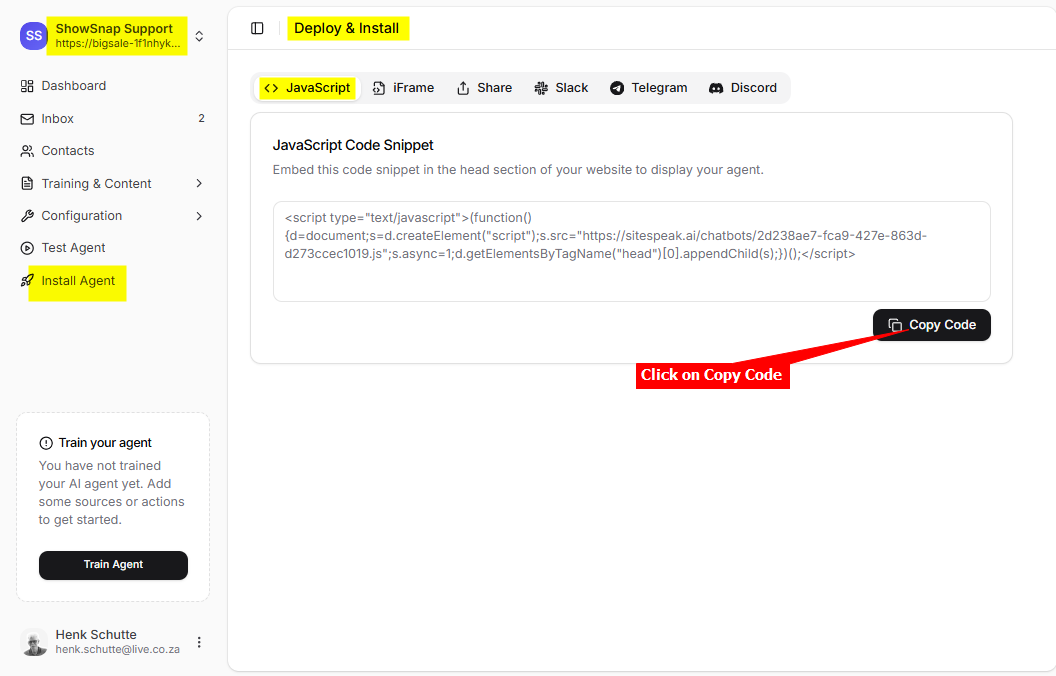Image resolution: width=1056 pixels, height=676 pixels.
Task: Click the SS workspace avatar
Action: [33, 36]
